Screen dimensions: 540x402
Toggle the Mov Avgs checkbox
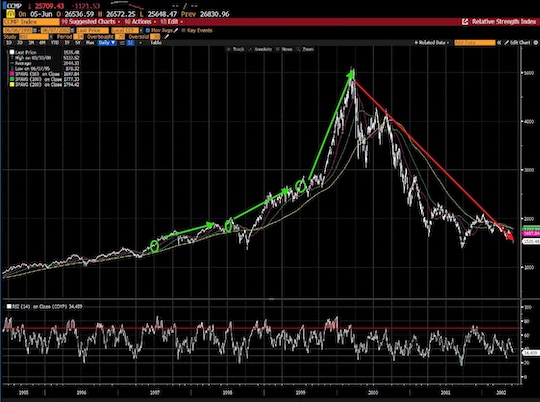(x=148, y=30)
